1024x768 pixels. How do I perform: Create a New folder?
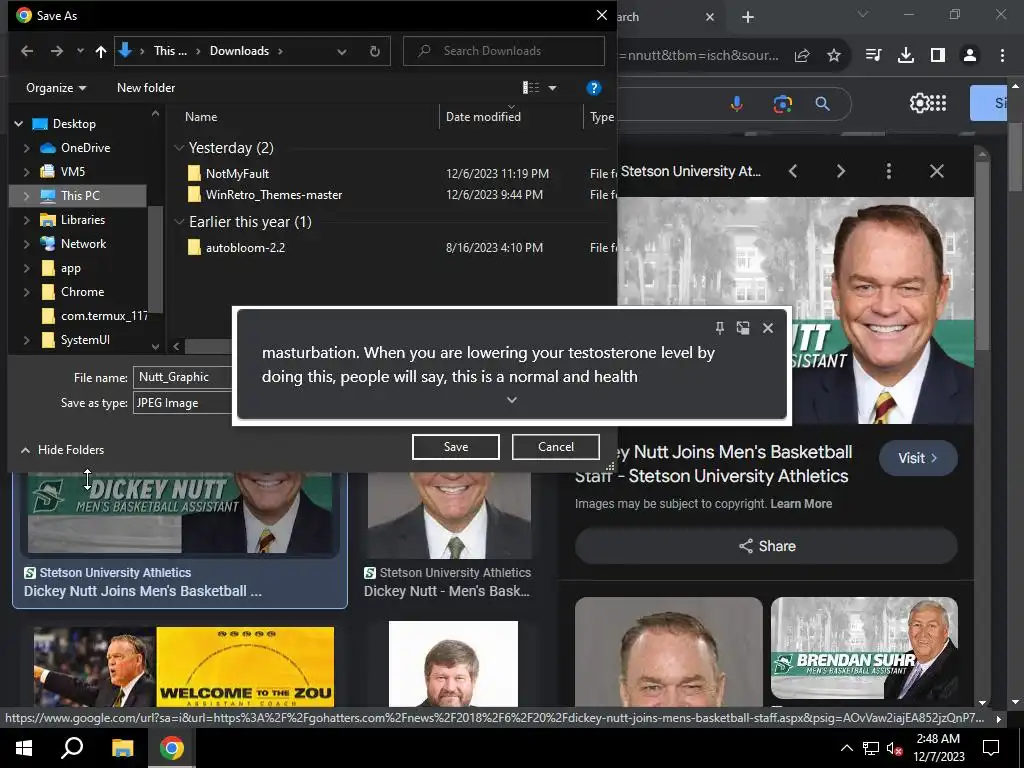tap(146, 88)
